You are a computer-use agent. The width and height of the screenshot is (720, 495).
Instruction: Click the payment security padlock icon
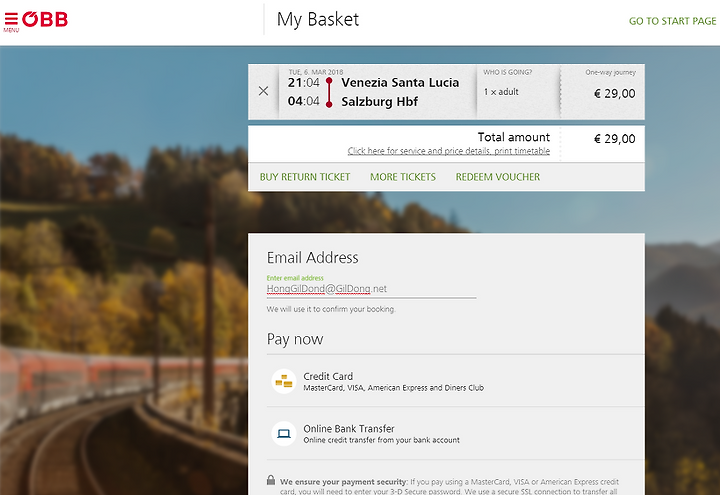pyautogui.click(x=271, y=480)
